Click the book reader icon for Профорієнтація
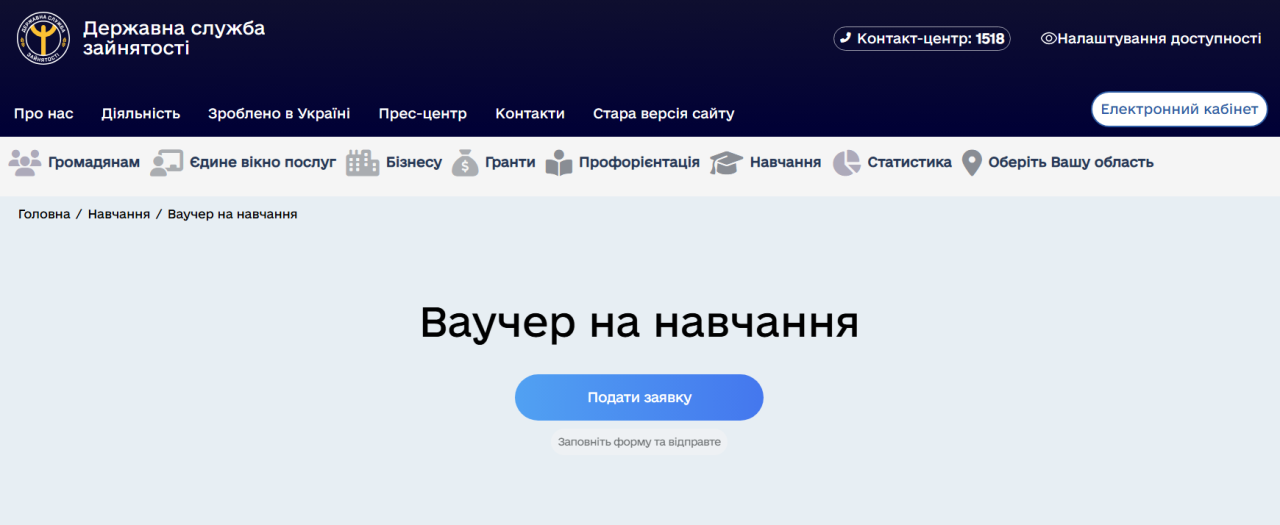Viewport: 1280px width, 525px height. click(x=559, y=162)
